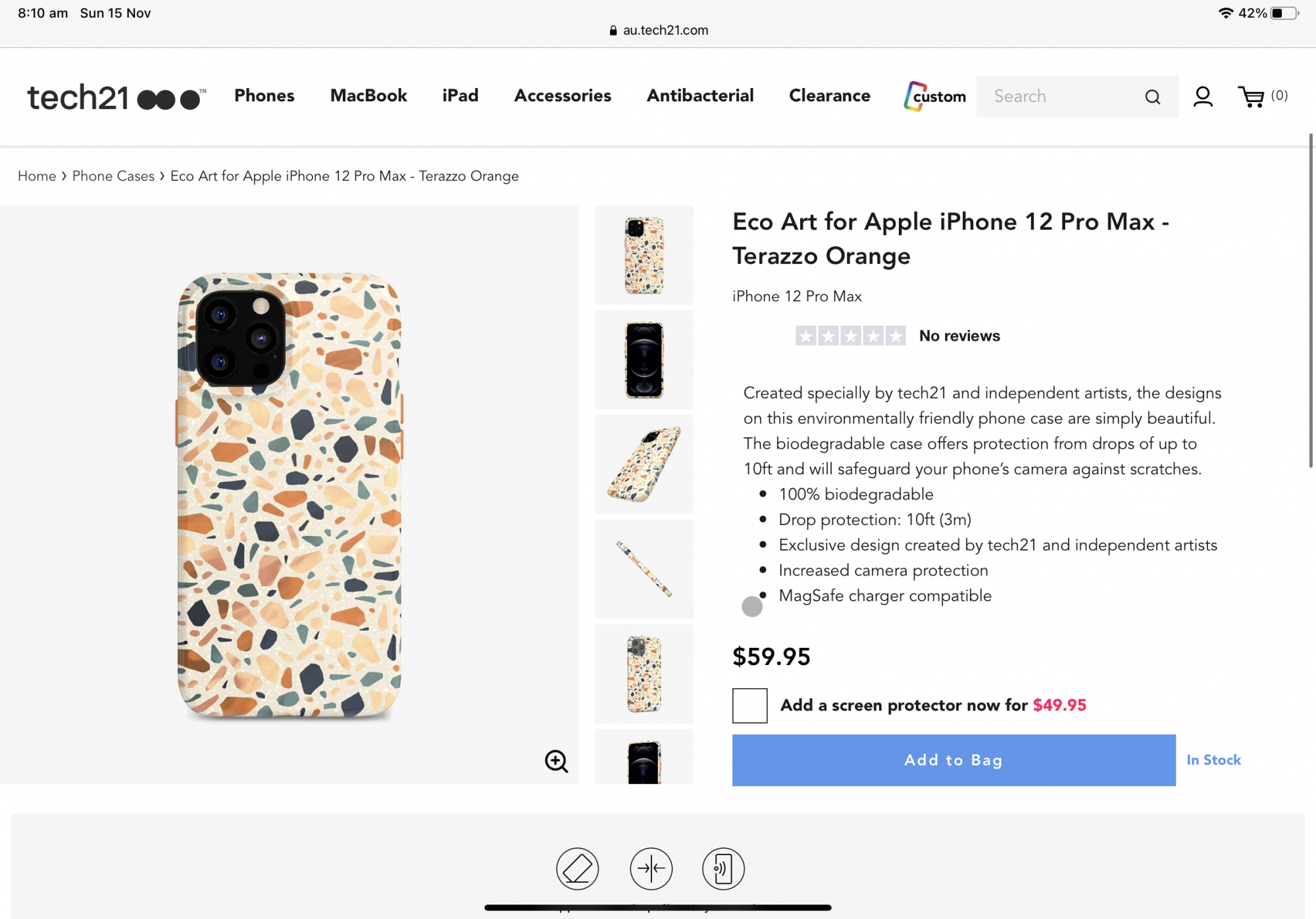
Task: Open the Phones menu
Action: 264,96
